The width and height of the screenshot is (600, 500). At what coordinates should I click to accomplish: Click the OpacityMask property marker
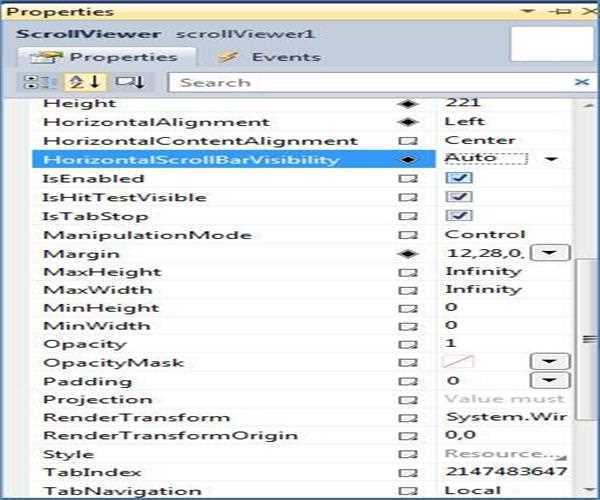(408, 363)
